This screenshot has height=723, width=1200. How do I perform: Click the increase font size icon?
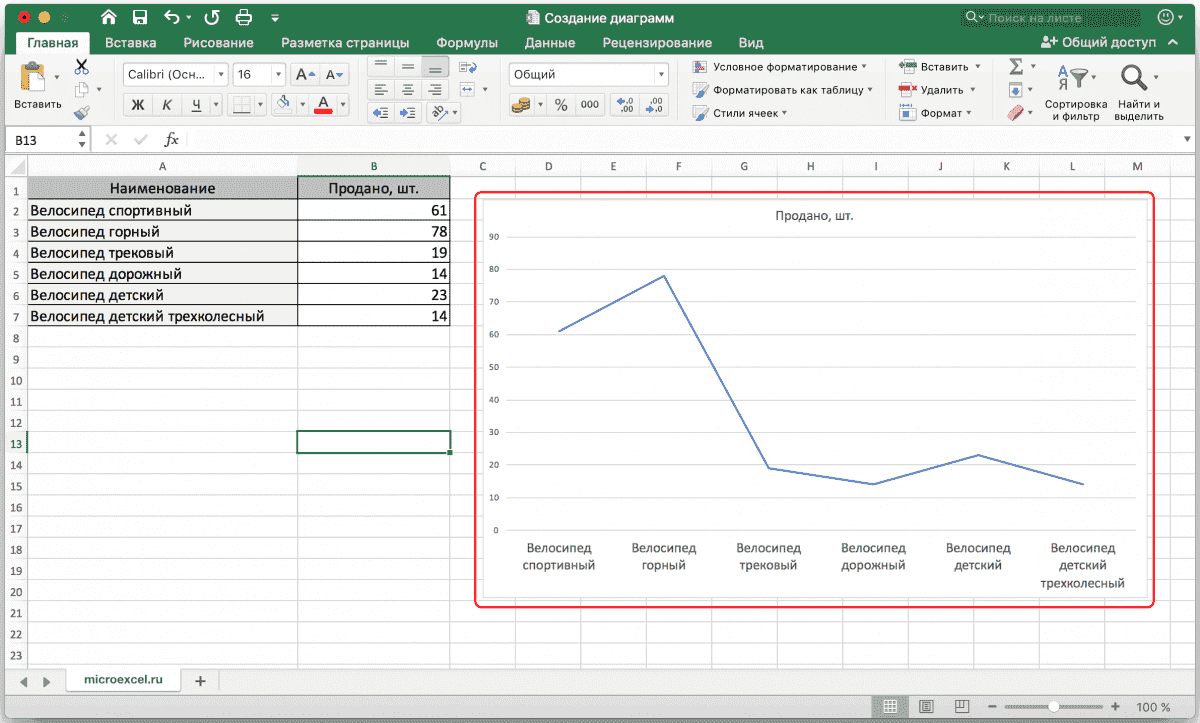(305, 75)
